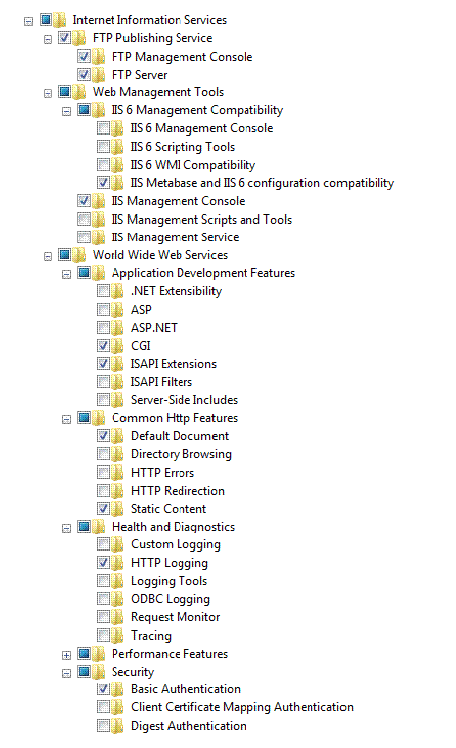456x748 pixels.
Task: Select the HTTP Redirection label
Action: pyautogui.click(x=178, y=491)
